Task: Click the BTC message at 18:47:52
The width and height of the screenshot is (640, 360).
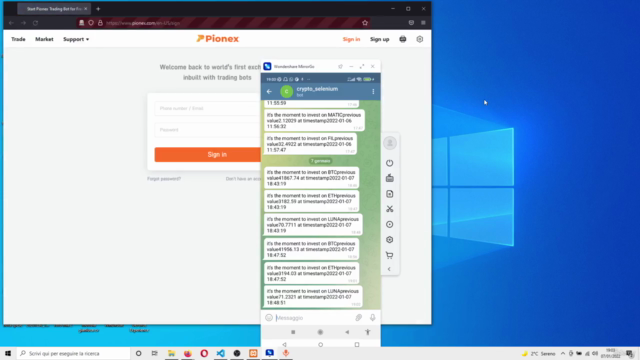Action: [312, 249]
